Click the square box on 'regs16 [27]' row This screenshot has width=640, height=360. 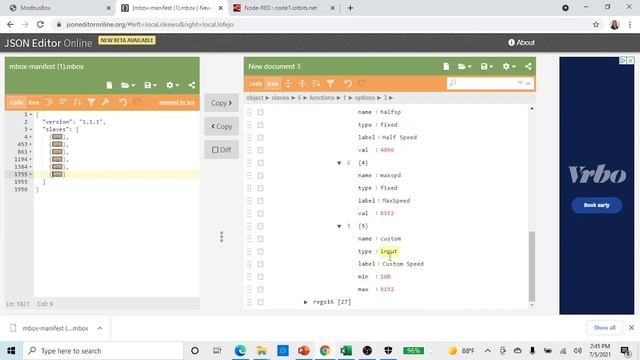(260, 302)
